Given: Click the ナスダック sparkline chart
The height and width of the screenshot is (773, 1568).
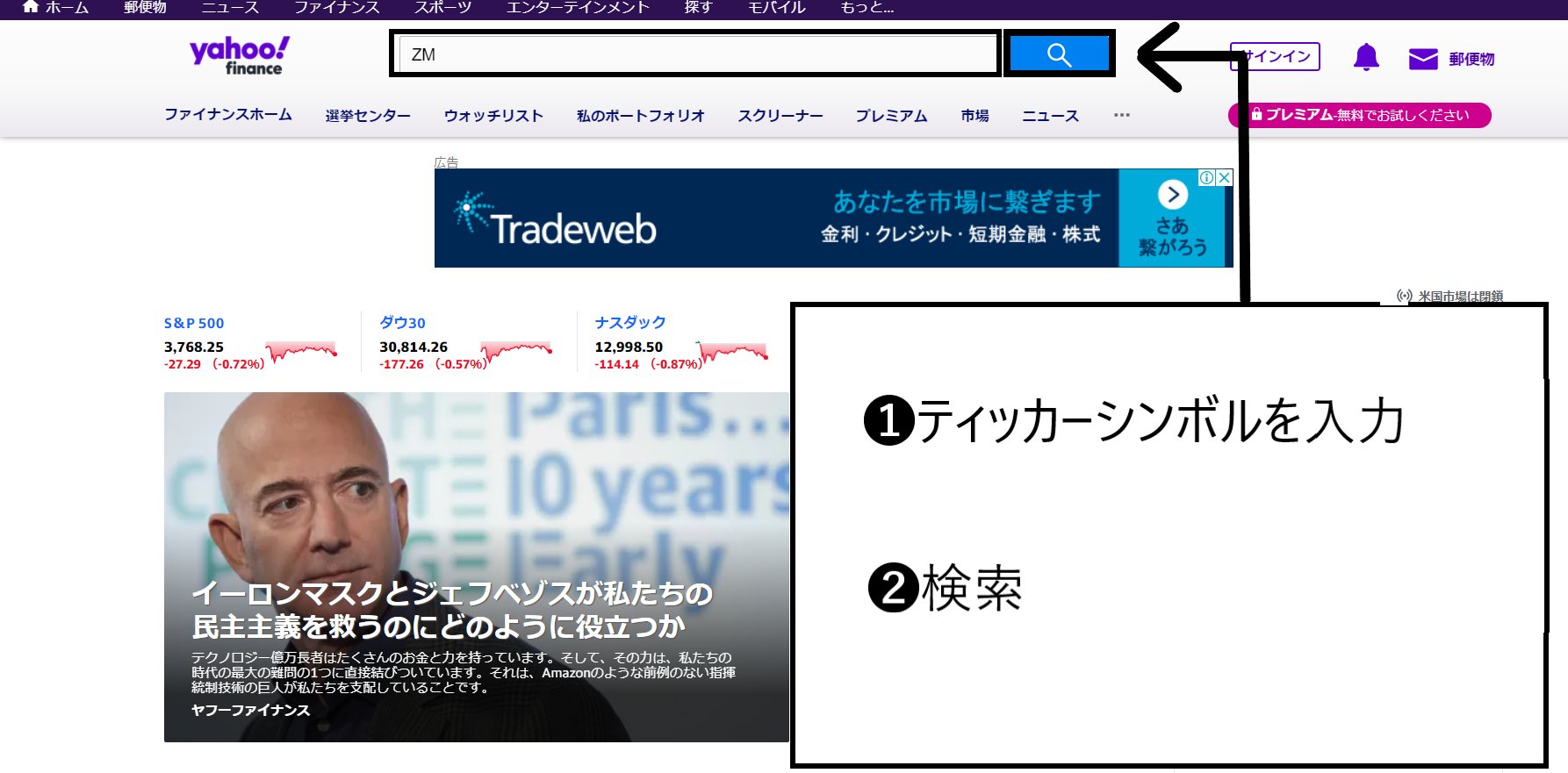Looking at the screenshot, I should tap(732, 351).
